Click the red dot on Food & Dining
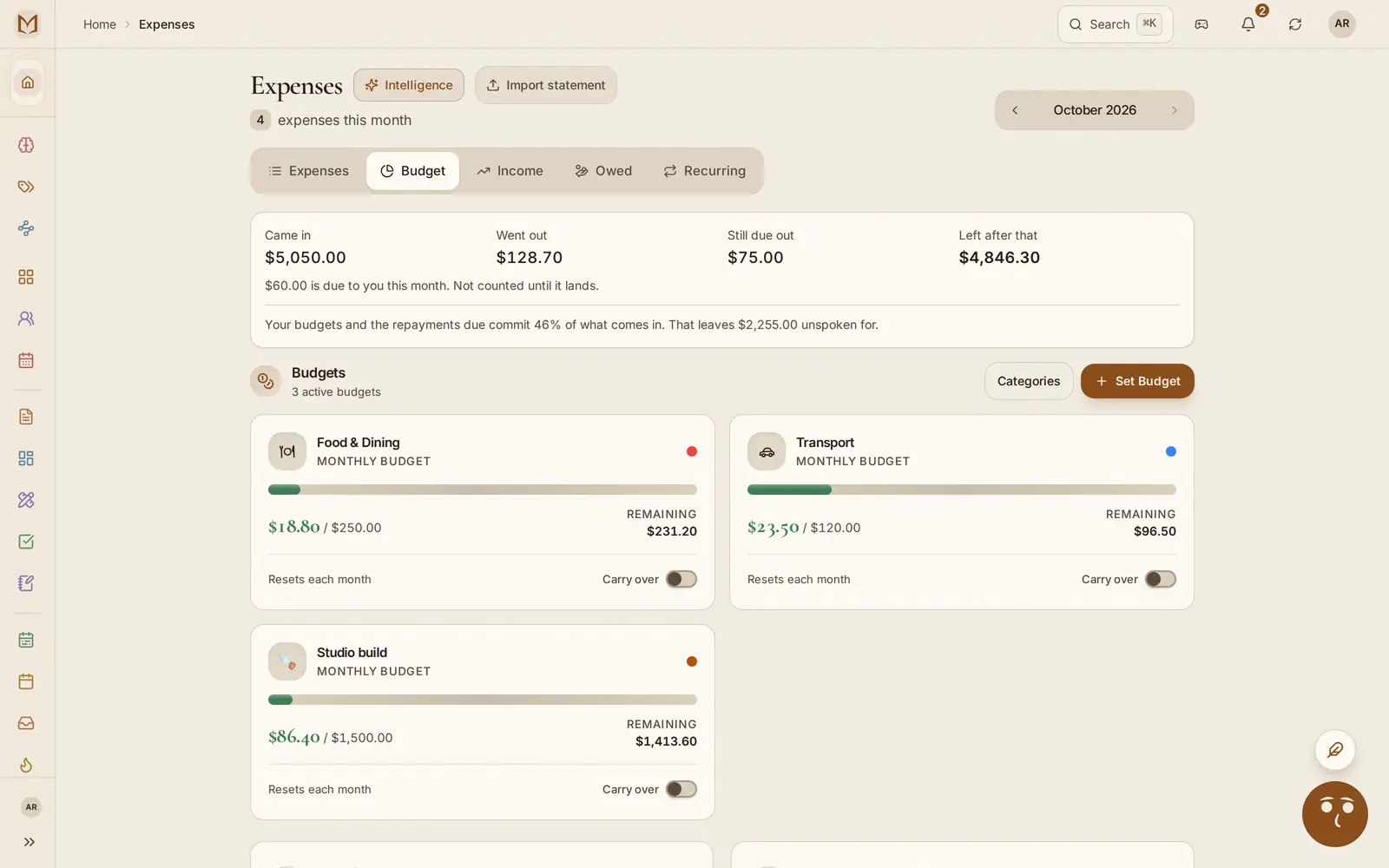The image size is (1389, 868). point(692,451)
